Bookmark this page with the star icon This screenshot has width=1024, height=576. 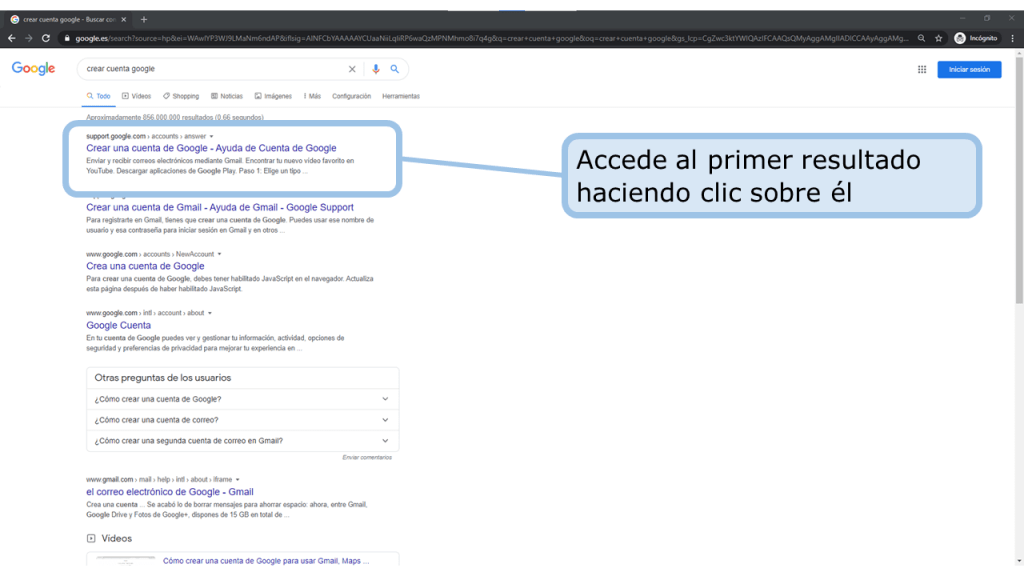click(x=938, y=39)
